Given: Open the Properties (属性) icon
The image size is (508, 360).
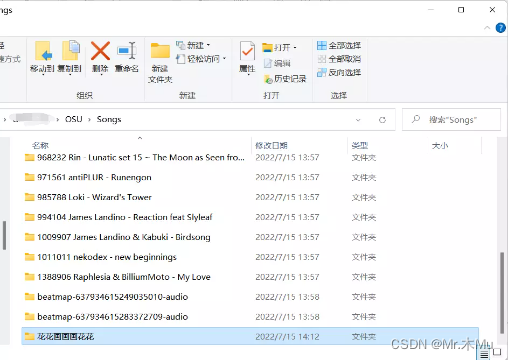Looking at the screenshot, I should point(247,51).
